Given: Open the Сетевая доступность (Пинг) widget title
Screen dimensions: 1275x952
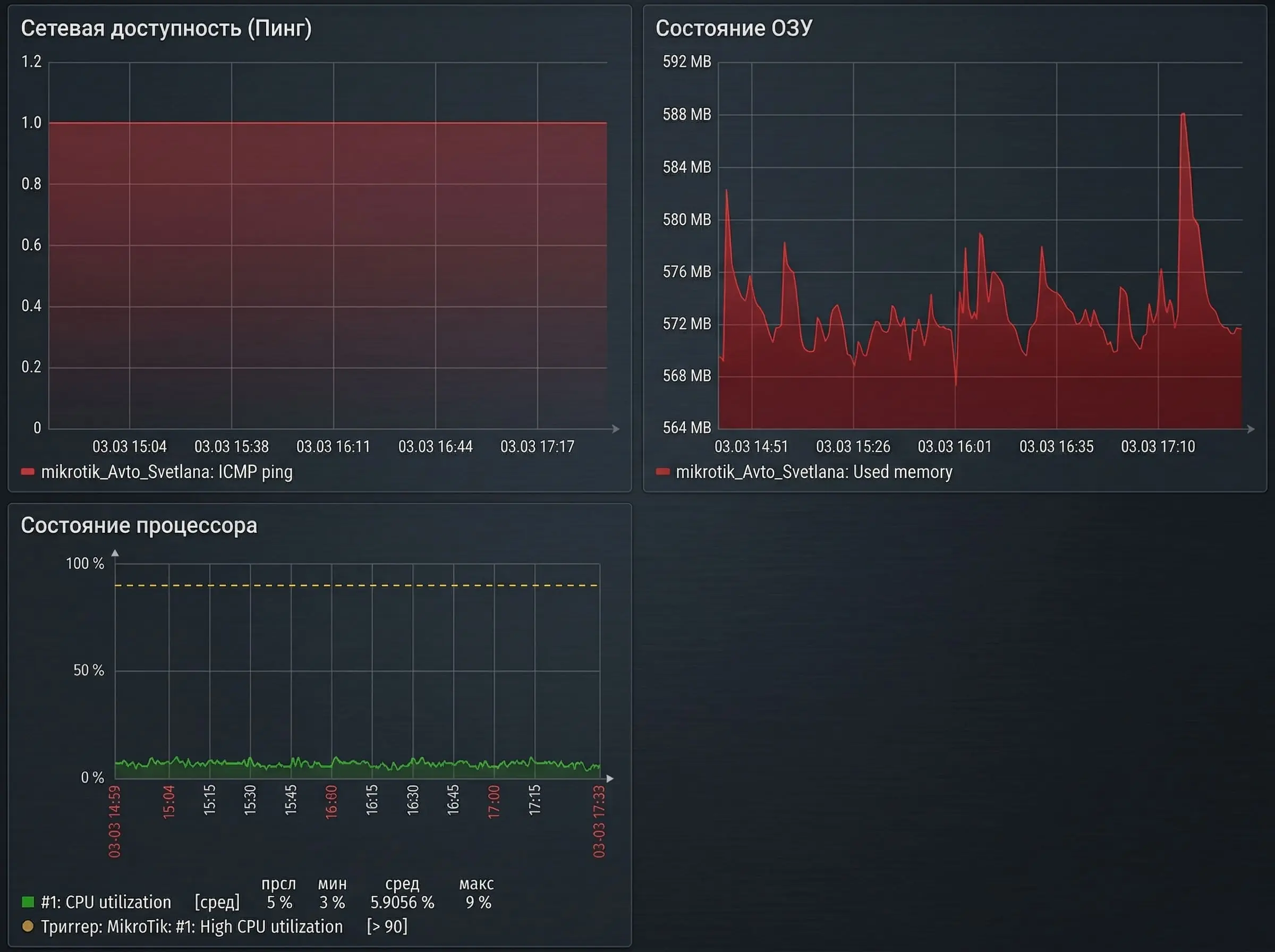Looking at the screenshot, I should pyautogui.click(x=166, y=28).
